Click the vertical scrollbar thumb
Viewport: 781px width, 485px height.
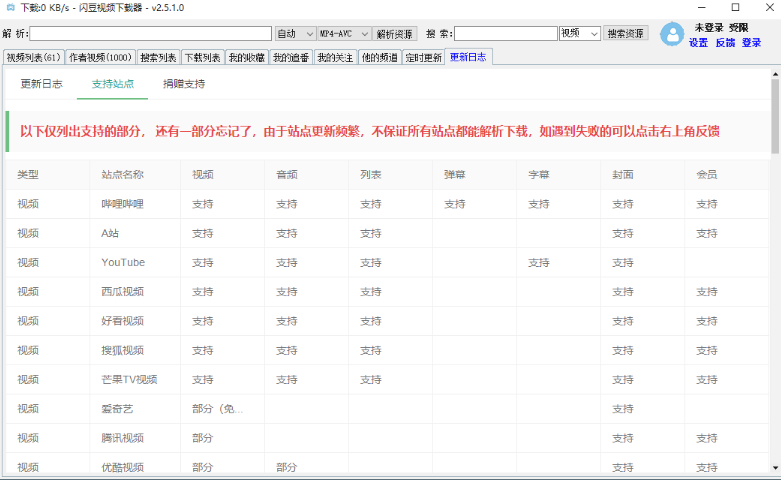click(x=775, y=116)
